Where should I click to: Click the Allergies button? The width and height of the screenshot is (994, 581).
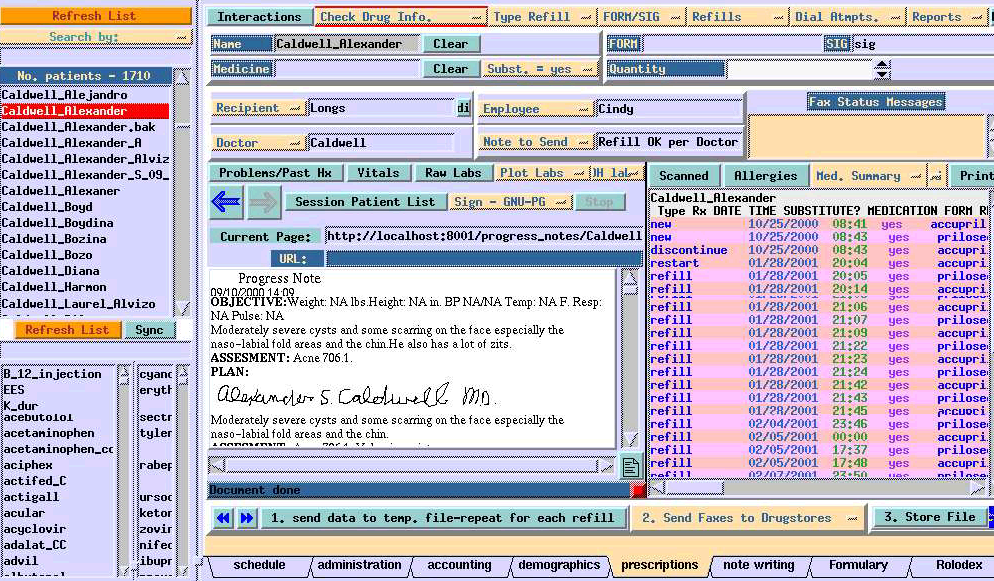[765, 176]
